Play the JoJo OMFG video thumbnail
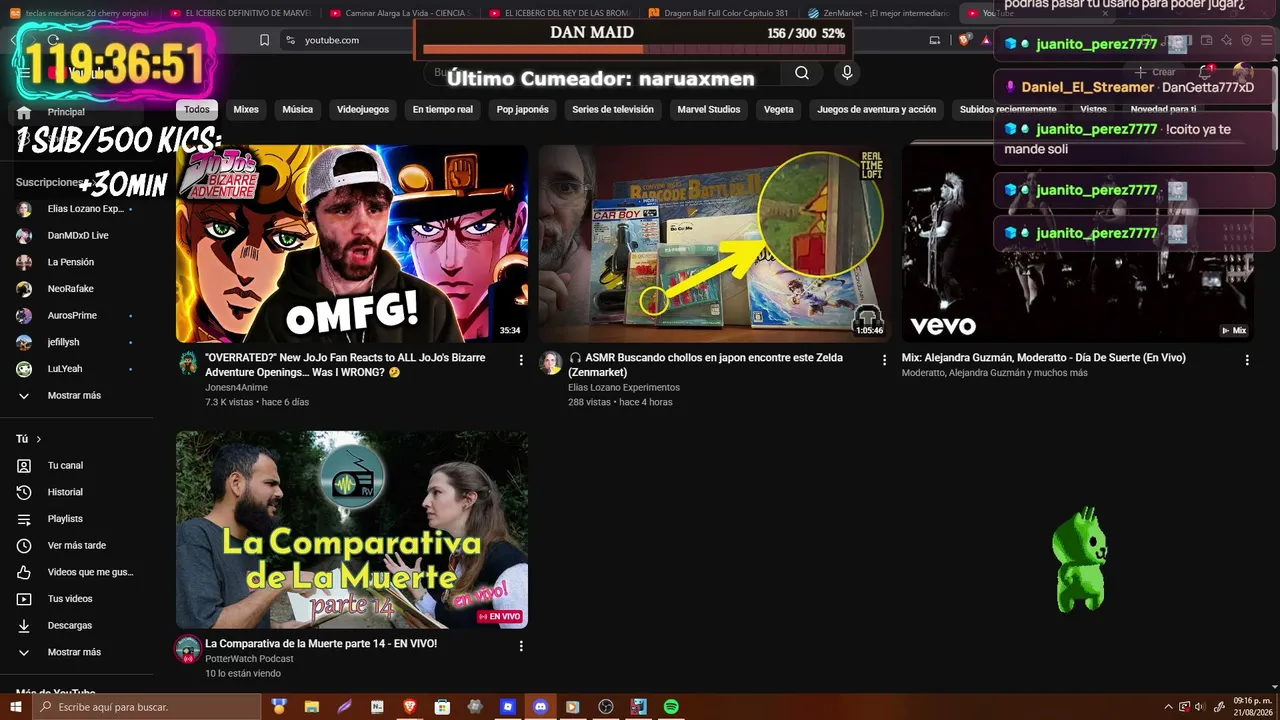Screen dimensions: 1280x720 [x=352, y=244]
